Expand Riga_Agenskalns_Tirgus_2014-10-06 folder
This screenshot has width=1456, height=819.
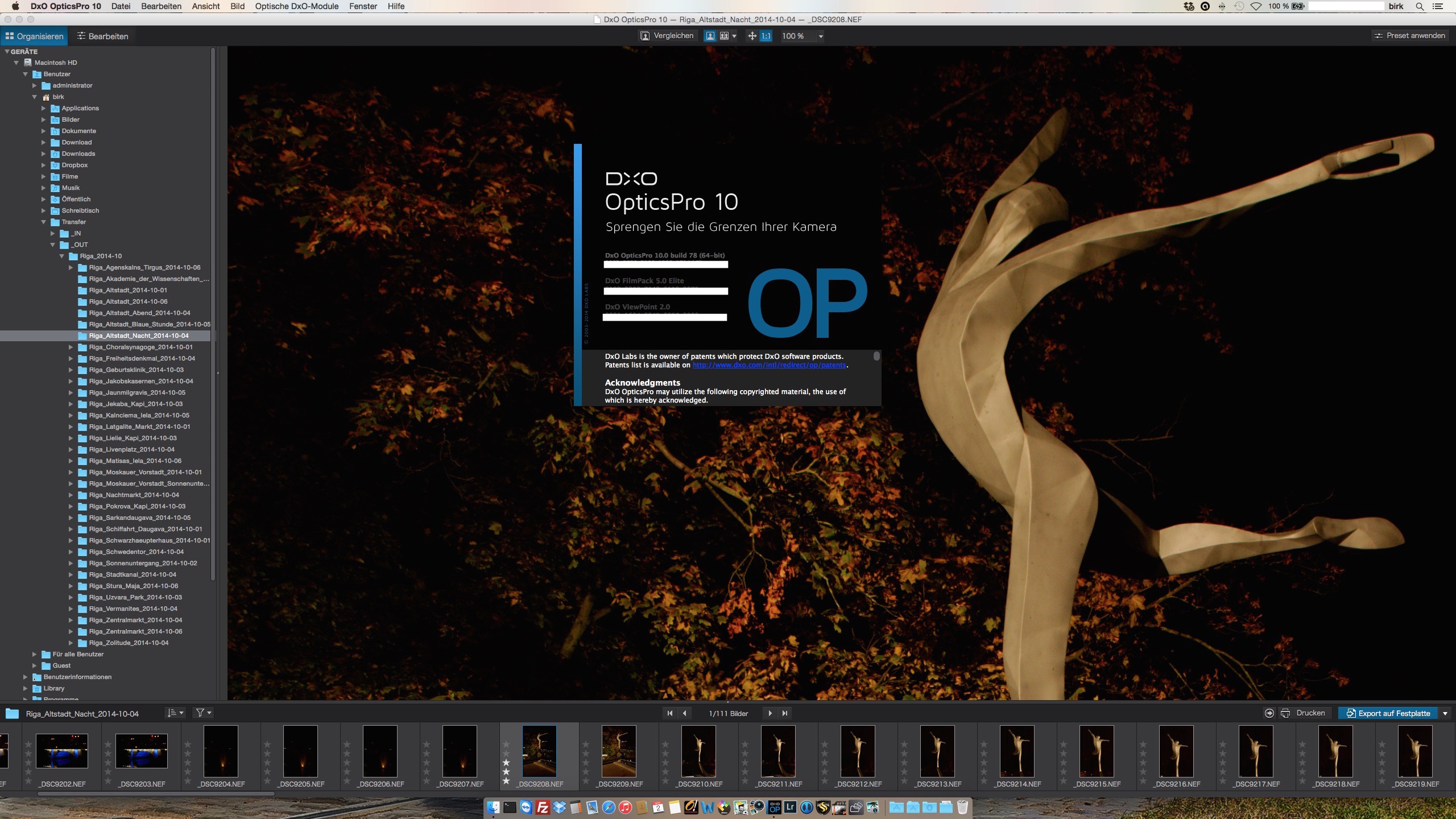pyautogui.click(x=71, y=267)
